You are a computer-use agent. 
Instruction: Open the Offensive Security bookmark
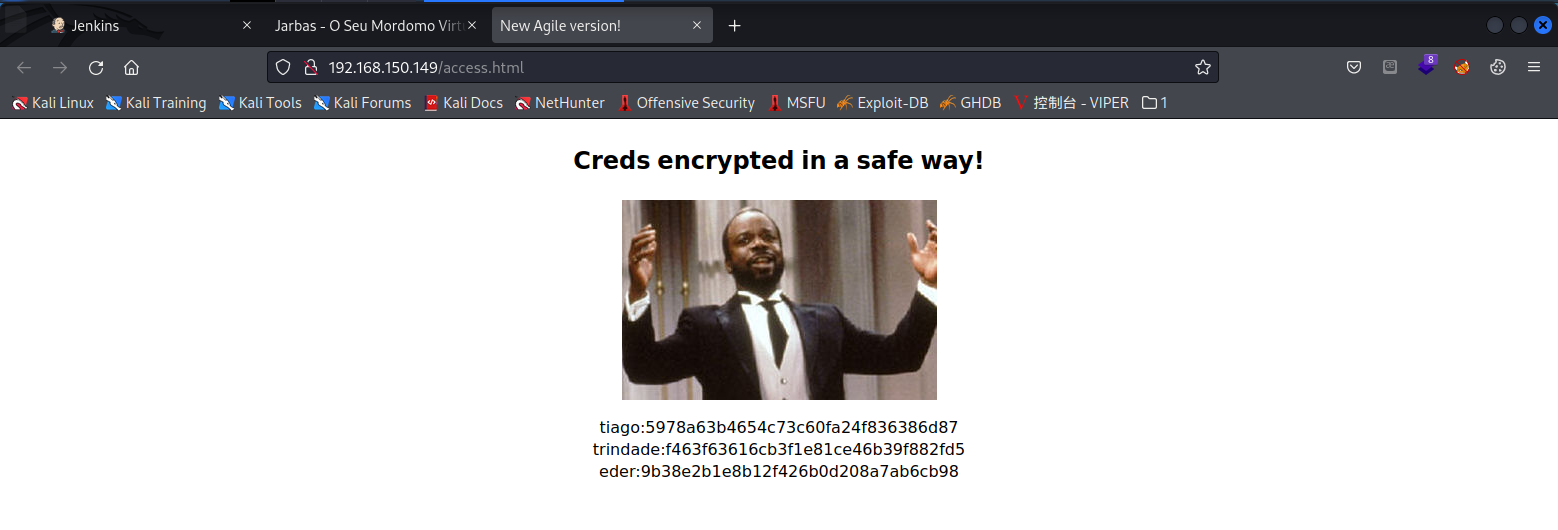(x=685, y=103)
